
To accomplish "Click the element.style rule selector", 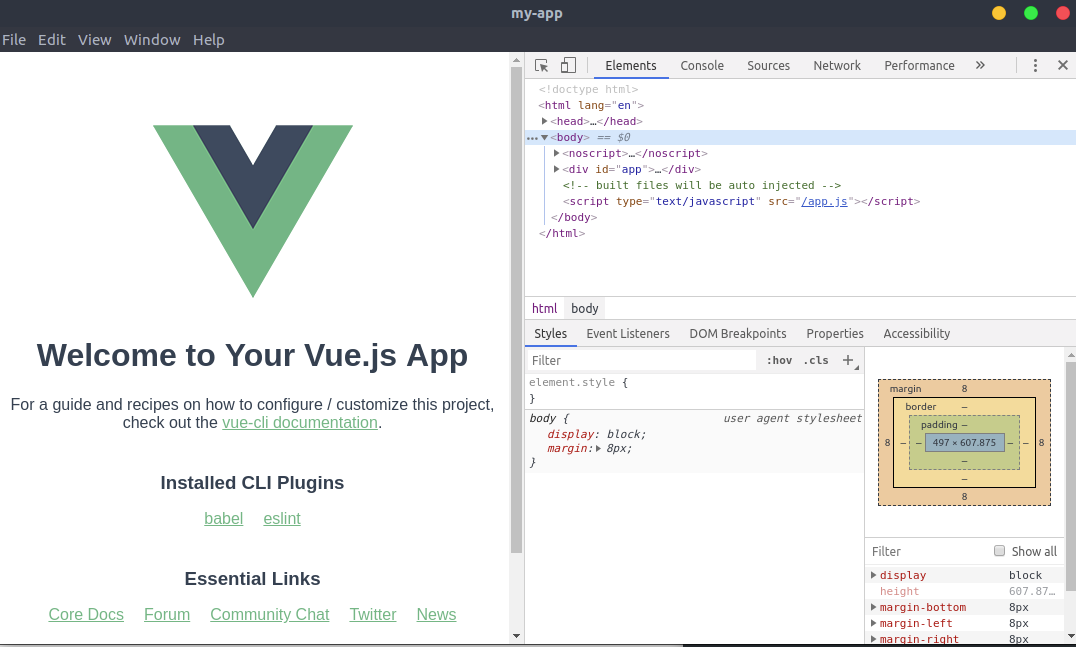I will coord(572,382).
